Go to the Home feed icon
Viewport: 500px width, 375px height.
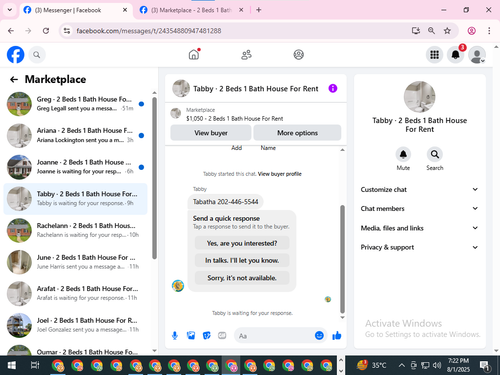tap(194, 54)
